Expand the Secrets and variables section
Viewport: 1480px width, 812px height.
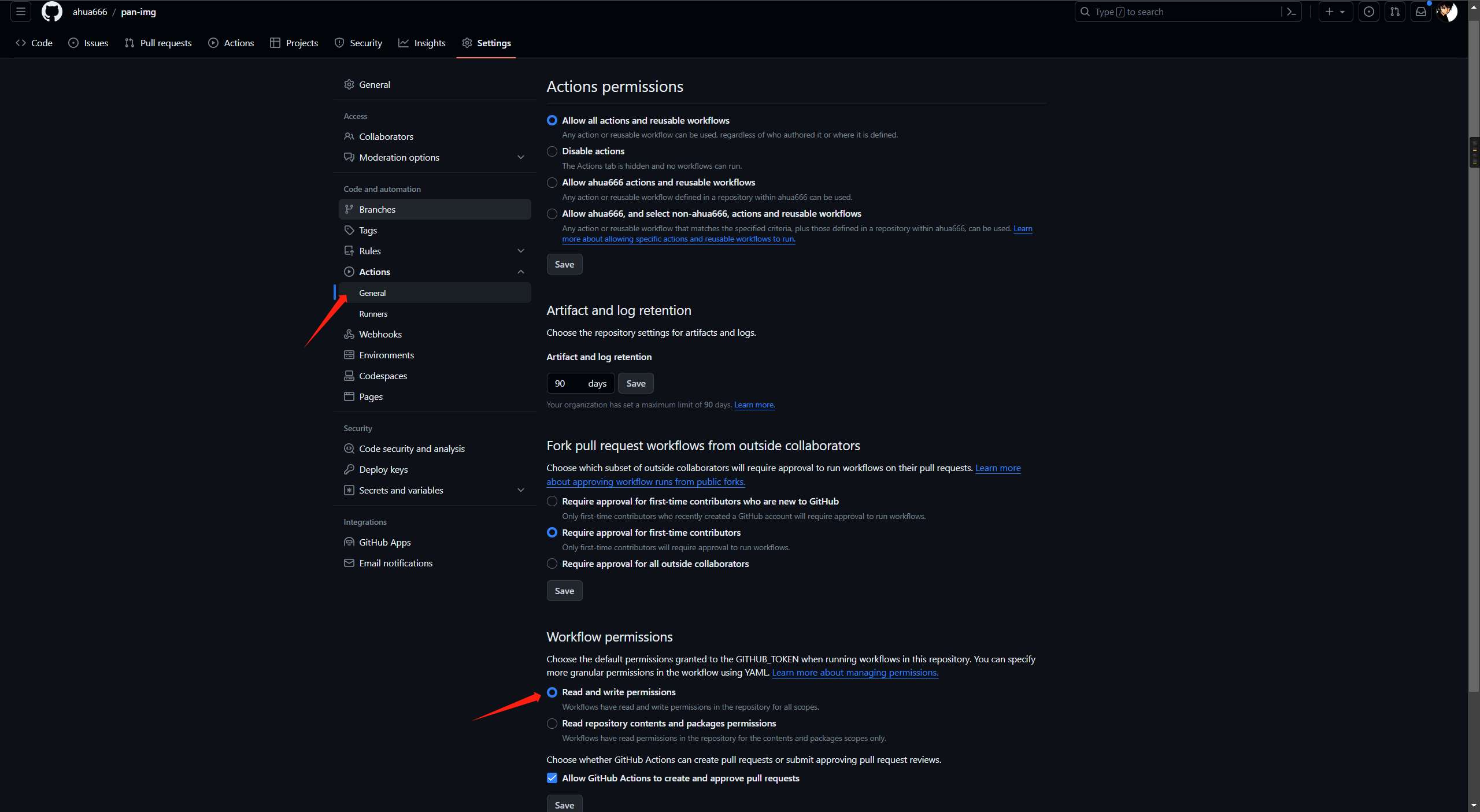click(520, 490)
